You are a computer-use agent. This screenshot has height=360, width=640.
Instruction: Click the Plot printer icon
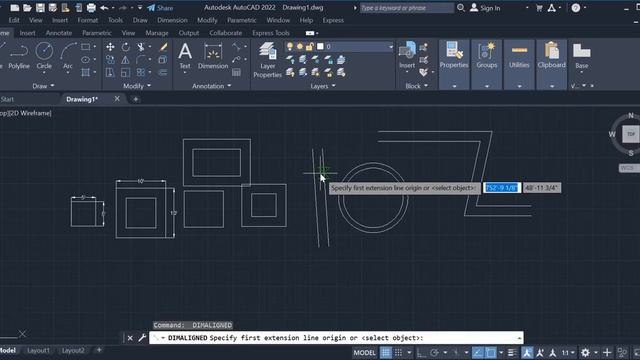coord(91,8)
